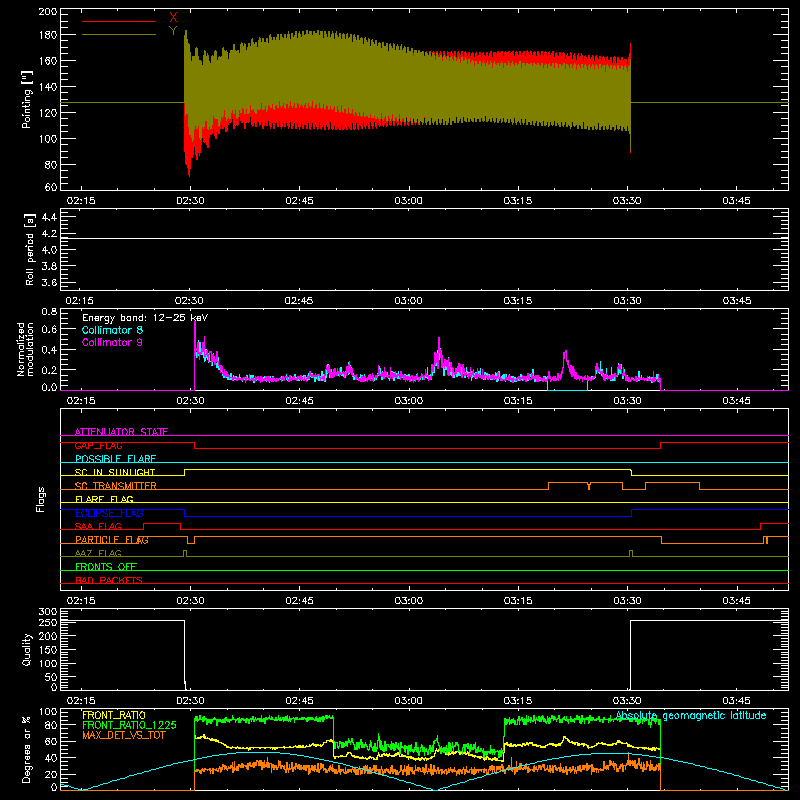This screenshot has width=800, height=800.
Task: Click the '250' tick on the Quality axis
Action: pos(48,623)
